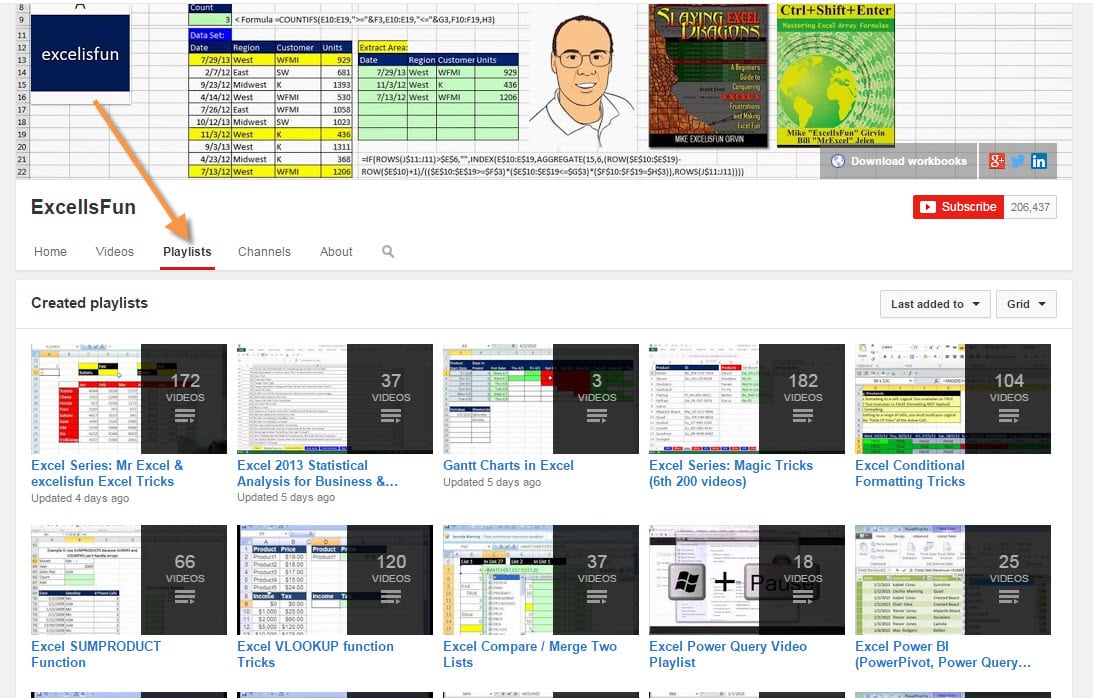The height and width of the screenshot is (698, 1093).
Task: Click the Compare / Merge Two Lists thumbnail
Action: [541, 580]
